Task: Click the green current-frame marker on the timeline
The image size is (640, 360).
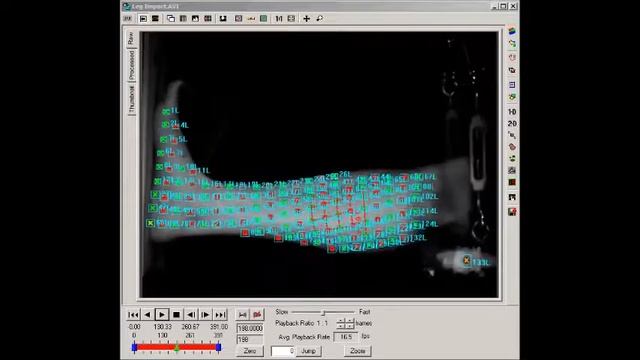Action: click(177, 347)
